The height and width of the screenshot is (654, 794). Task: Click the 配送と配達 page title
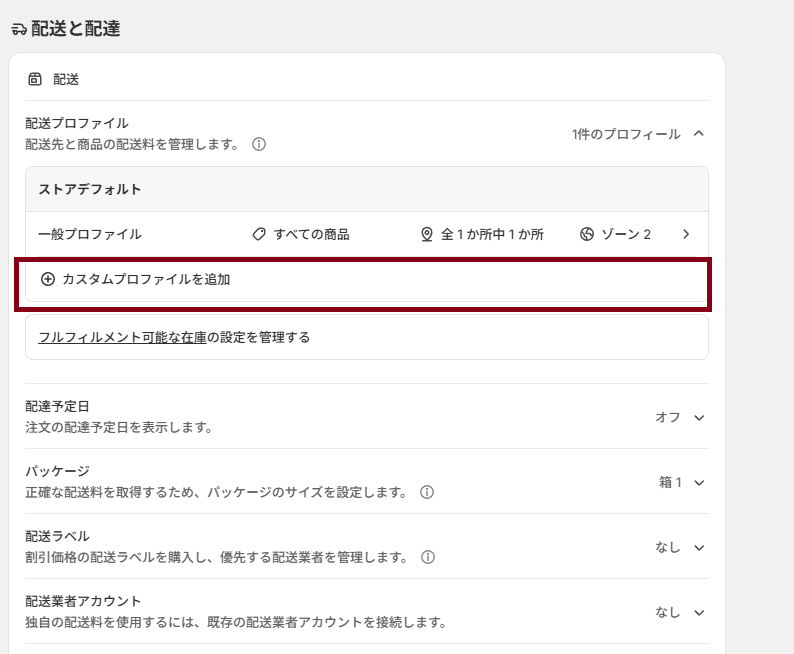click(x=75, y=29)
